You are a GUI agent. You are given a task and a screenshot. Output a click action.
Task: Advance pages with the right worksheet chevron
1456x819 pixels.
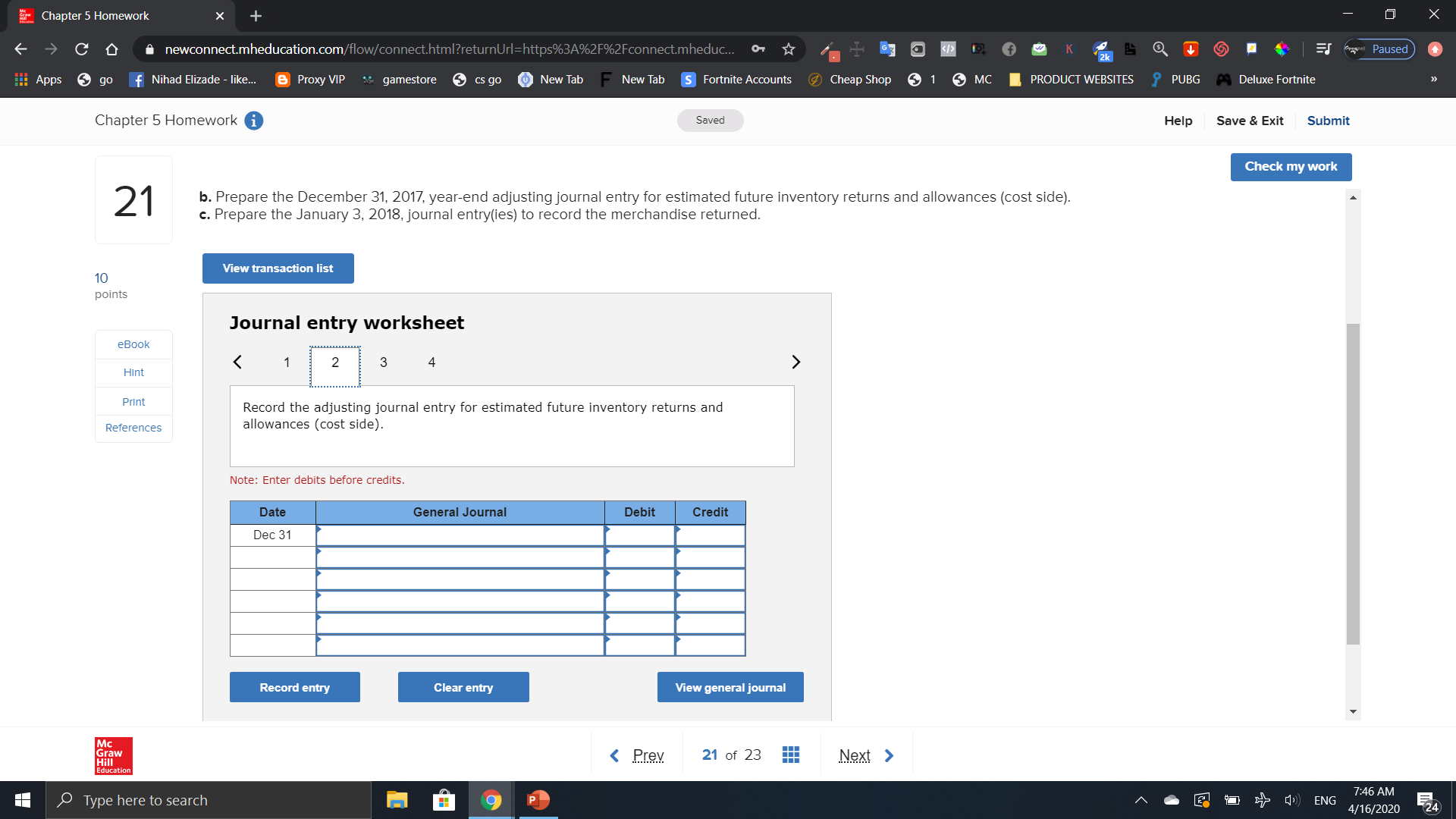[796, 362]
